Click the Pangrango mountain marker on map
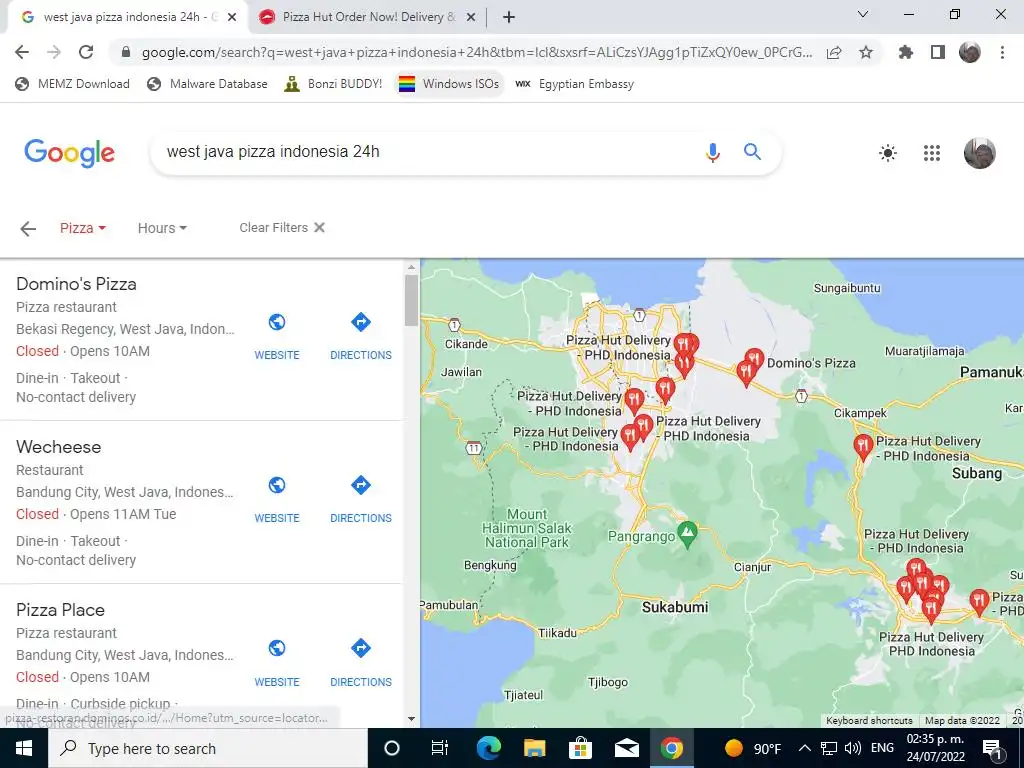Viewport: 1024px width, 768px height. (687, 534)
